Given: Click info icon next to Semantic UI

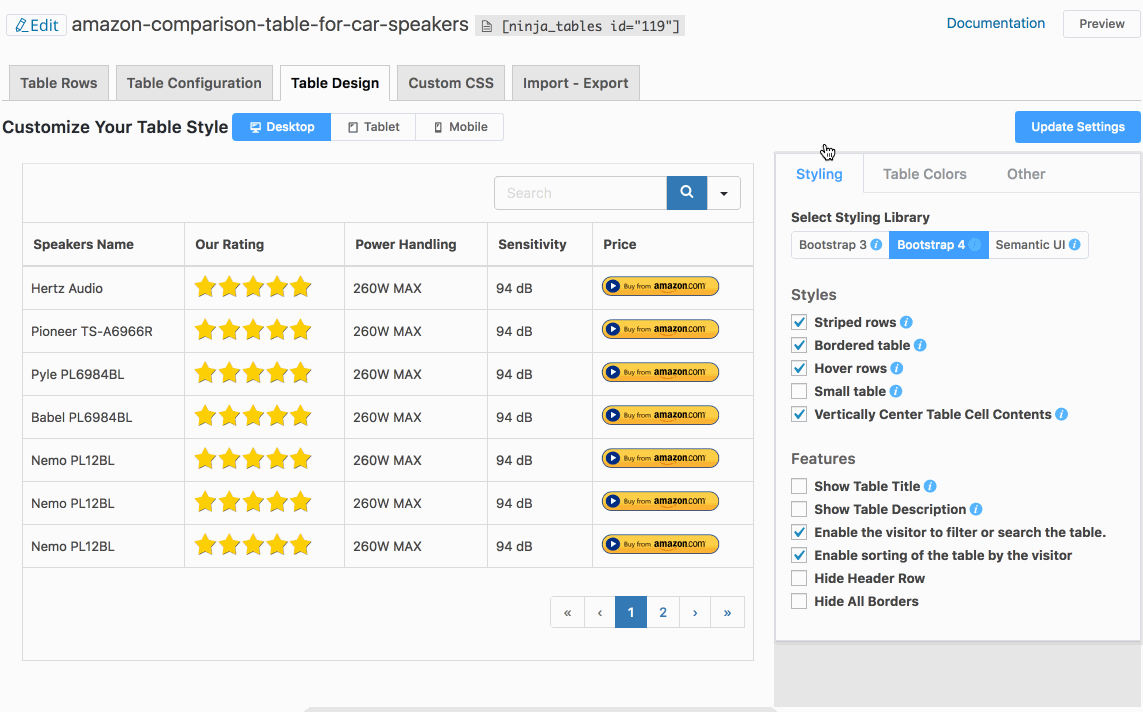Looking at the screenshot, I should tap(1075, 245).
